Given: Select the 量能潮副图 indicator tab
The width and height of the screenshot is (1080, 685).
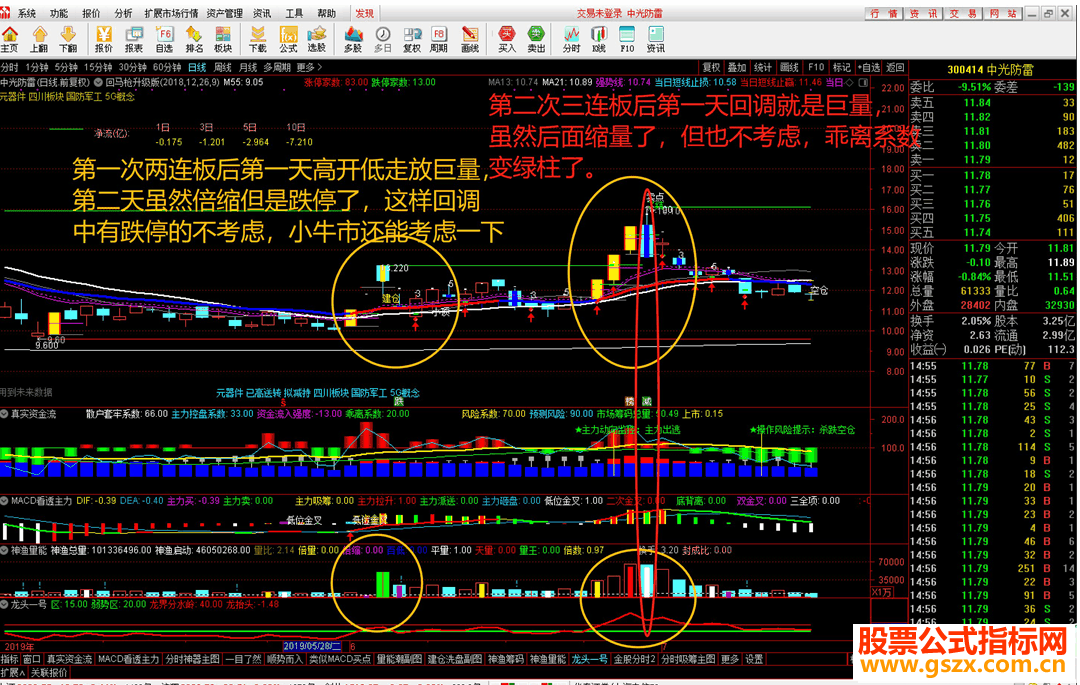Looking at the screenshot, I should [399, 660].
